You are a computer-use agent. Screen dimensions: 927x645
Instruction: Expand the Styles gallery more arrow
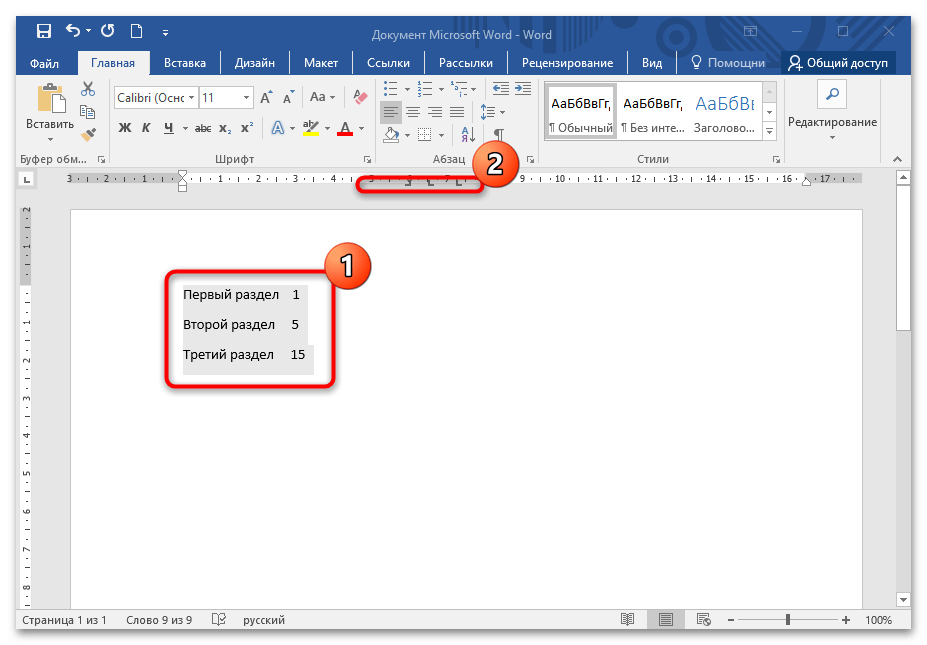pos(769,131)
